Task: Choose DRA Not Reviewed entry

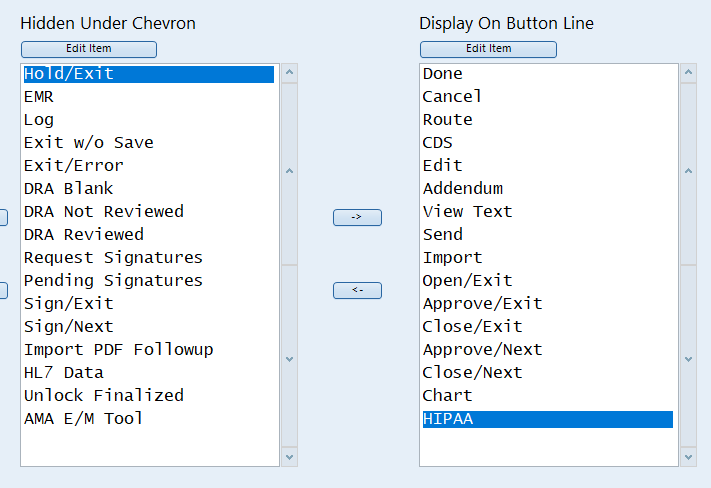Action: coord(103,212)
